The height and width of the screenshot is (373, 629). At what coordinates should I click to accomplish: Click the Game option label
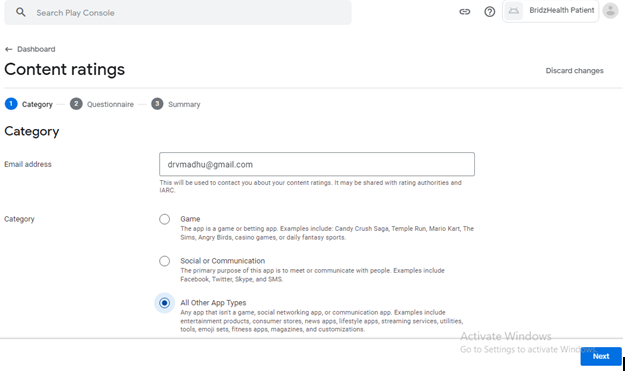190,219
